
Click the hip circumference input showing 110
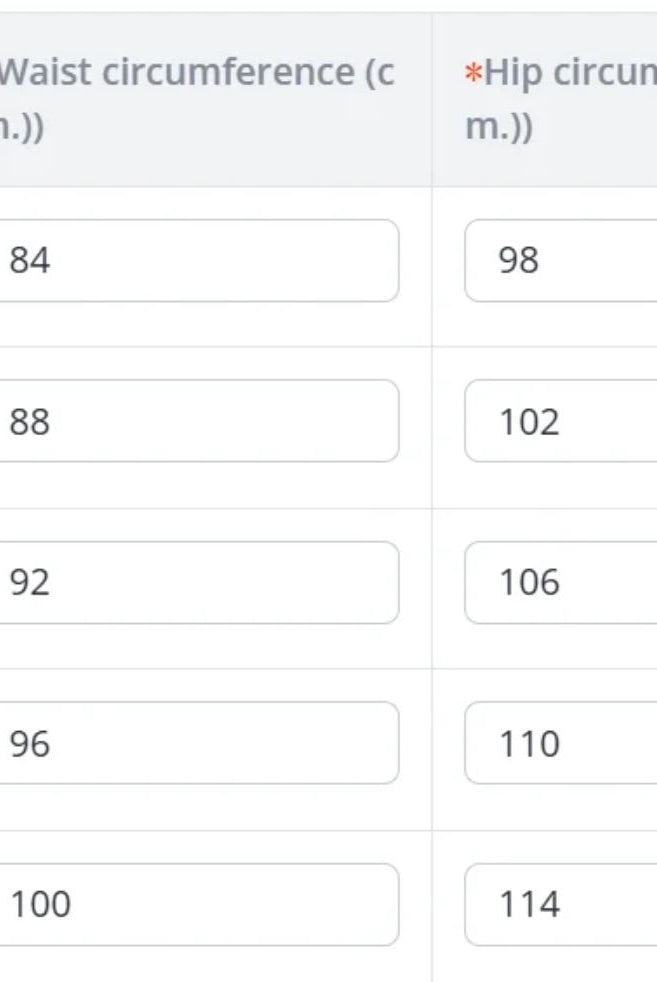(562, 743)
